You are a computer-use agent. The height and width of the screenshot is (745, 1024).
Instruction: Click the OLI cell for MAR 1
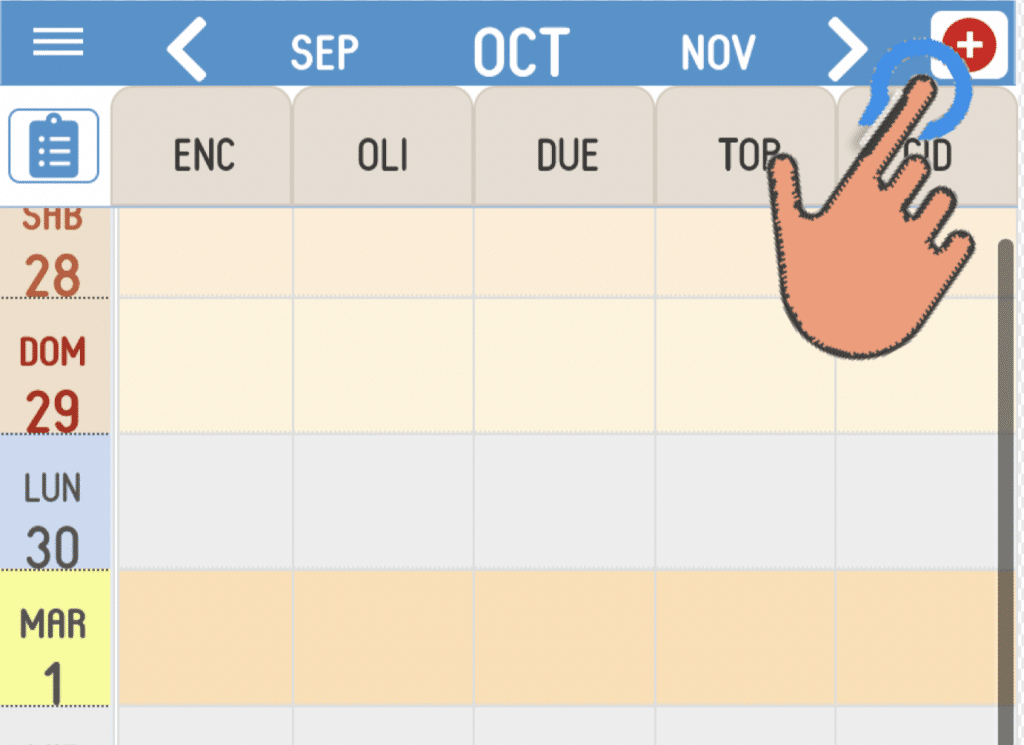pos(383,638)
